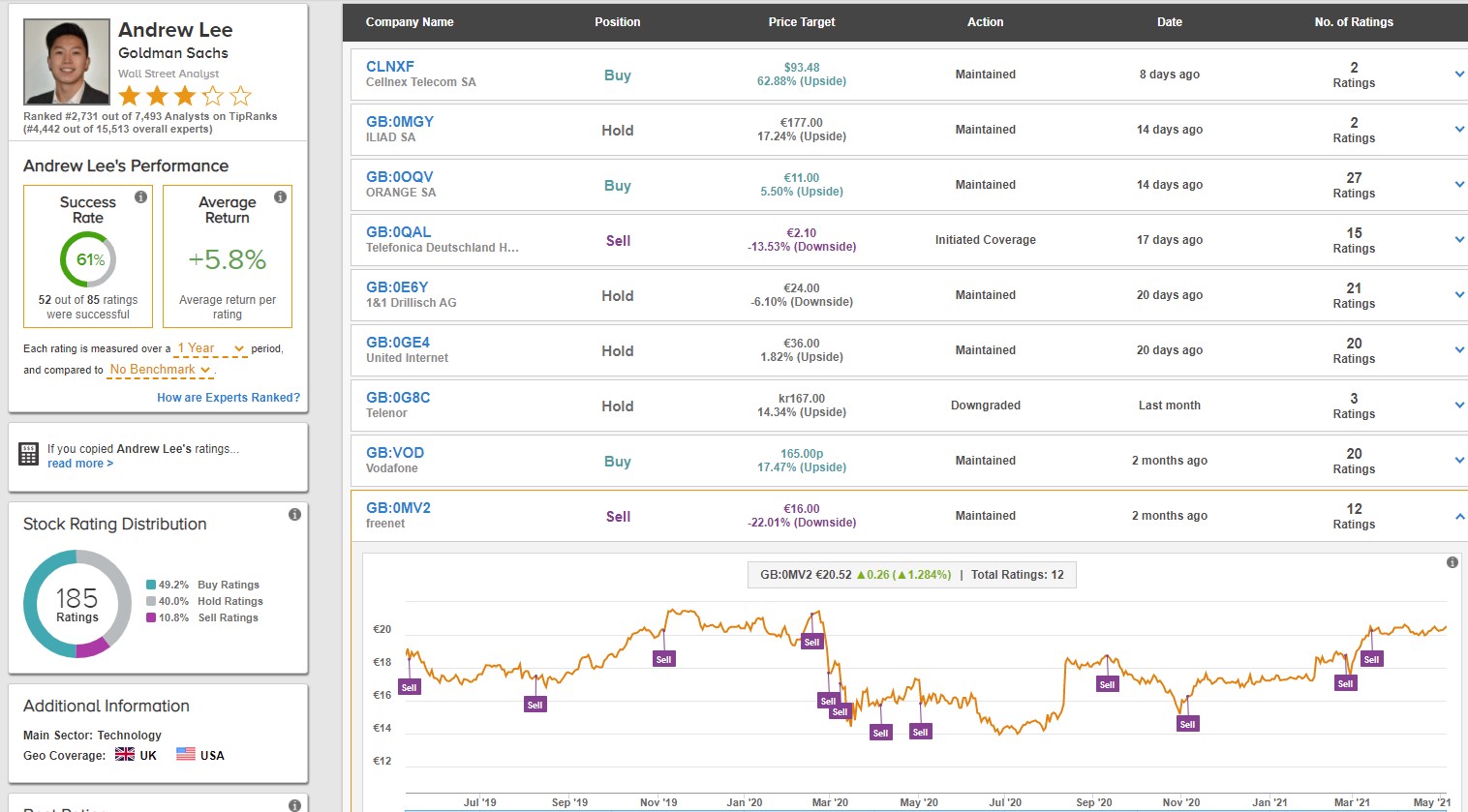Expand the GB:0MGY ILIAD row
The width and height of the screenshot is (1468, 812).
coord(1458,130)
